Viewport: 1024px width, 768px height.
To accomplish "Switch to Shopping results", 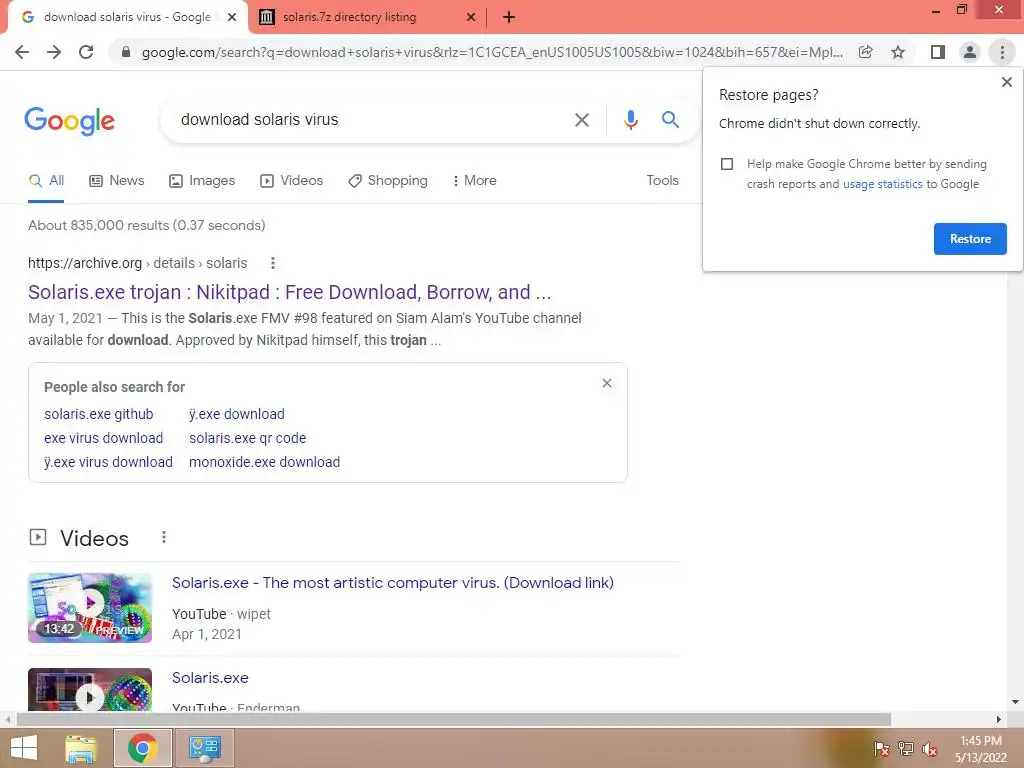I will point(388,181).
